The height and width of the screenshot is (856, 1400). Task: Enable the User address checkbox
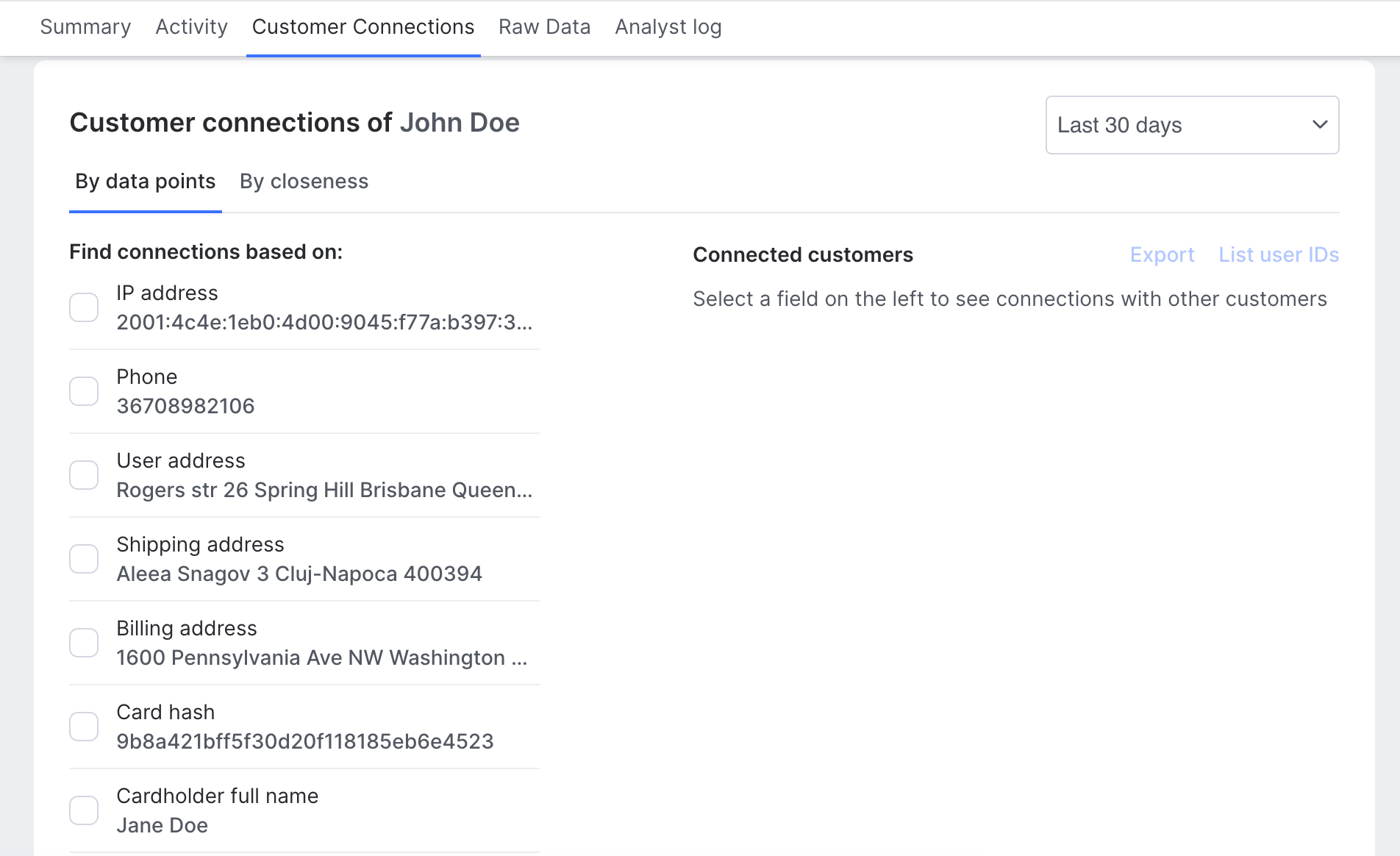pyautogui.click(x=84, y=475)
